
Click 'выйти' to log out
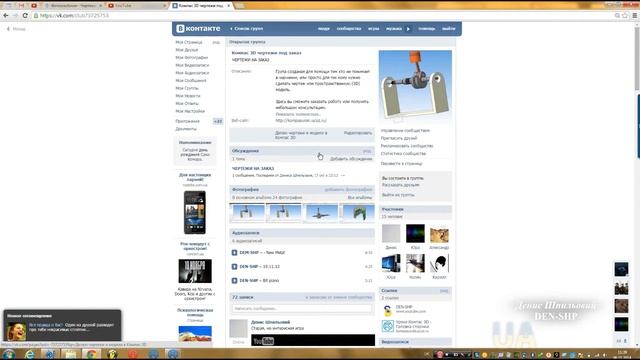(449, 29)
